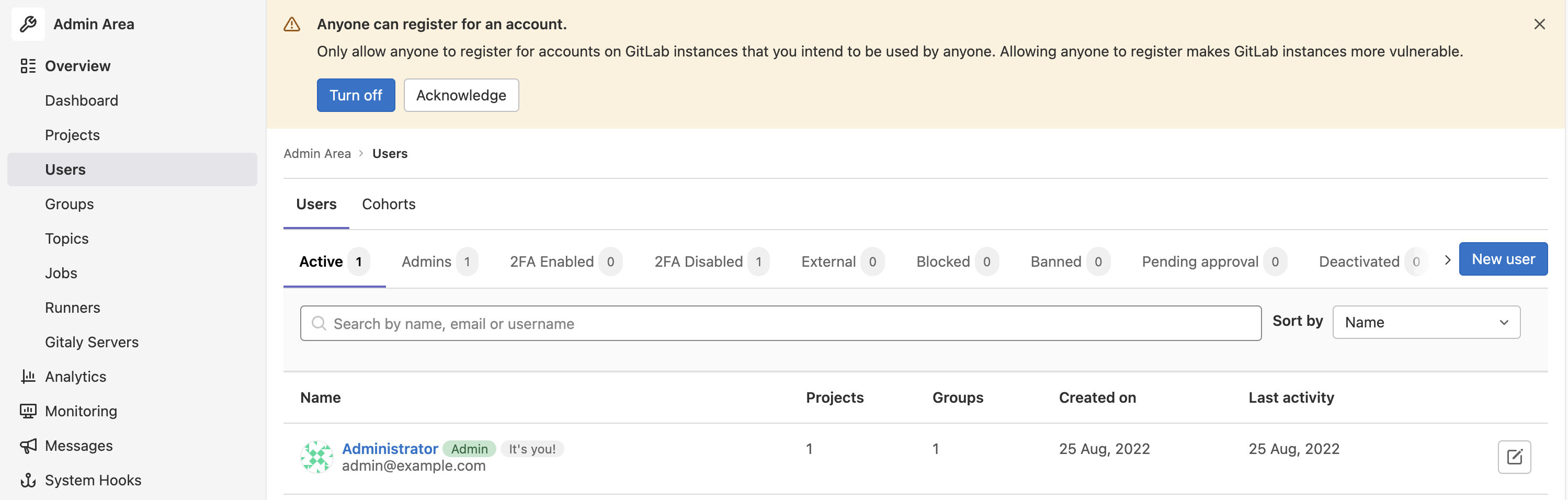The width and height of the screenshot is (1568, 500).
Task: Click the "It's you!" badge
Action: click(x=532, y=449)
